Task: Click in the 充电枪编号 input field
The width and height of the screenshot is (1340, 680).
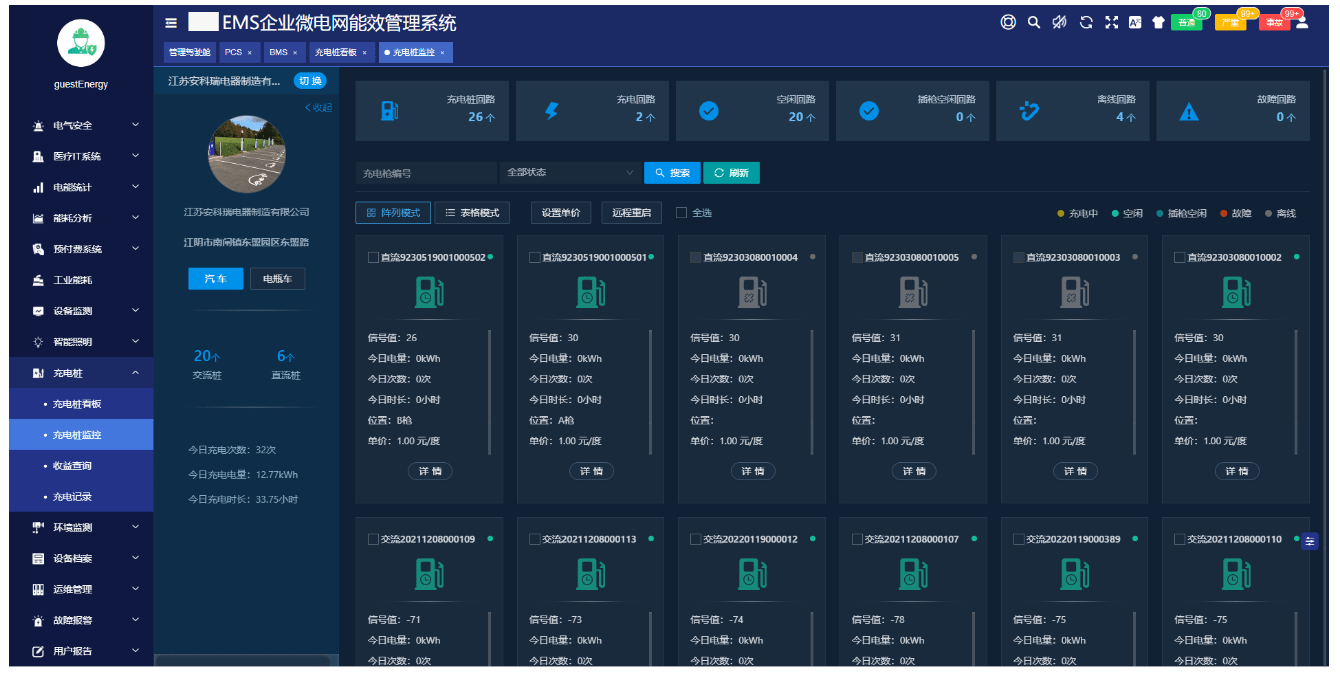Action: pyautogui.click(x=426, y=173)
